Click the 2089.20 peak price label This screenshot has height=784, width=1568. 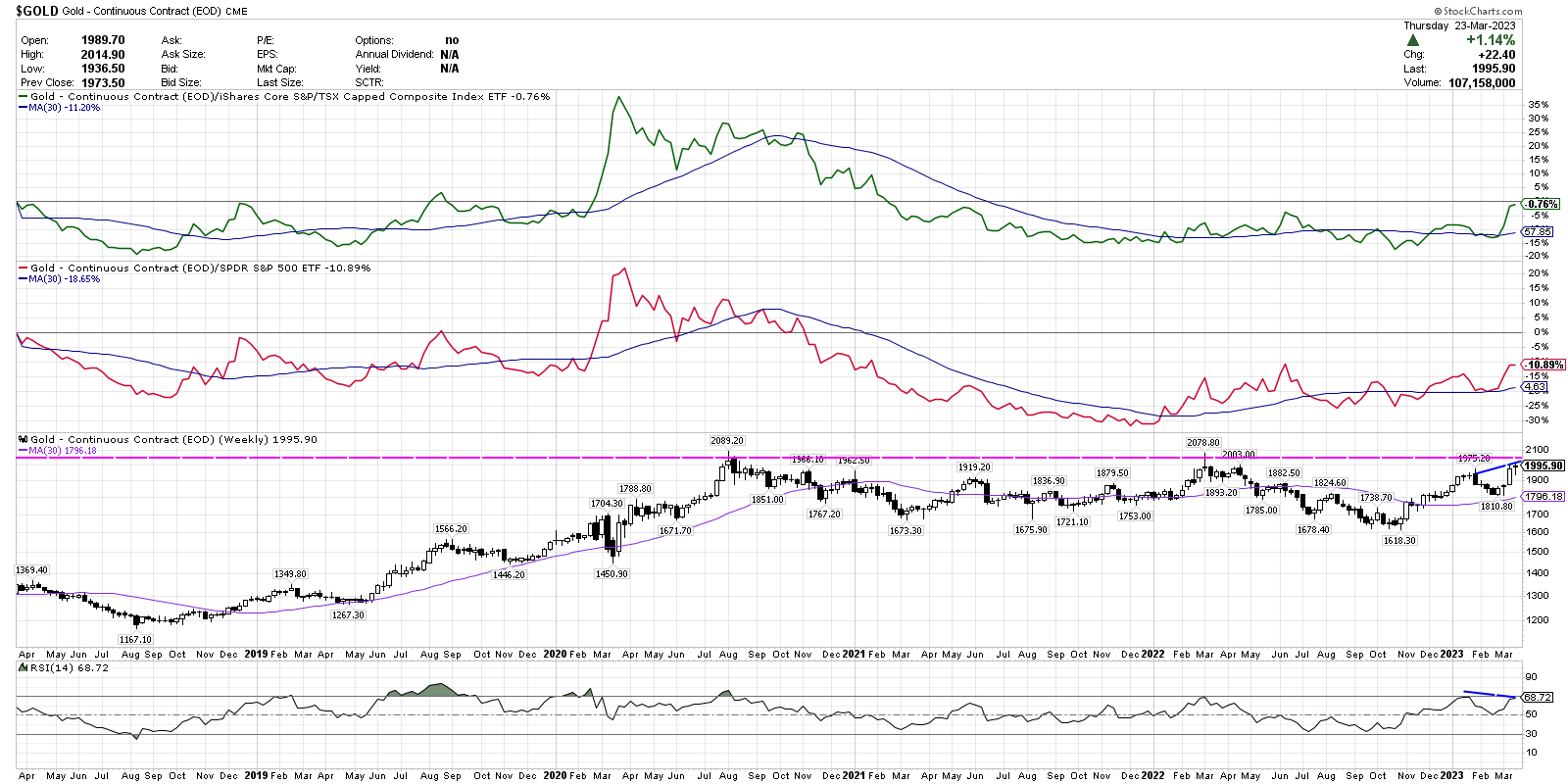click(727, 441)
